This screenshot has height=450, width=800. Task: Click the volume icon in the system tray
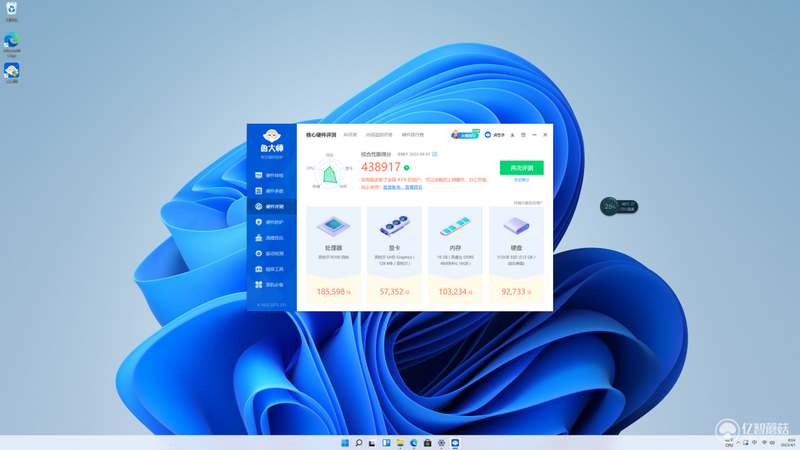pos(772,443)
